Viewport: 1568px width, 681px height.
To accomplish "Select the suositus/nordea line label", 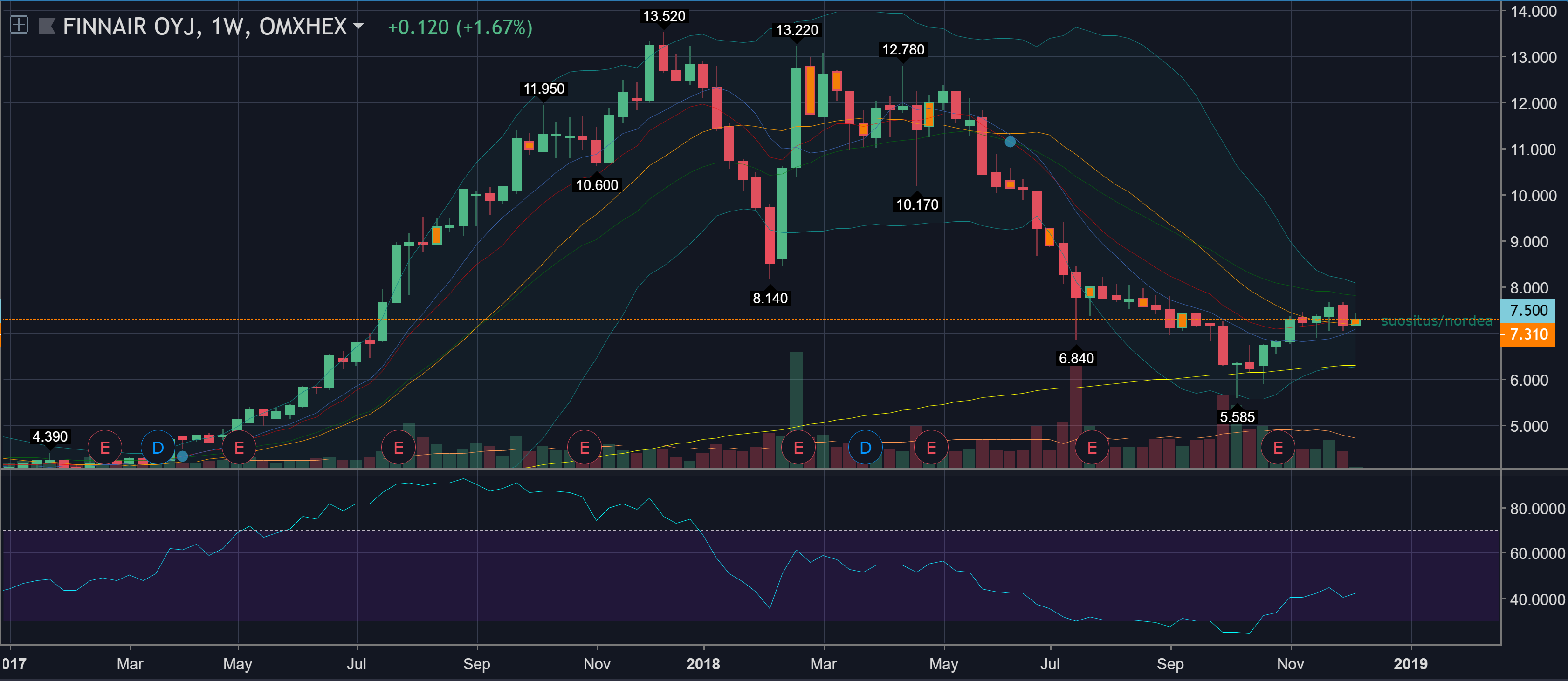I will coord(1436,321).
